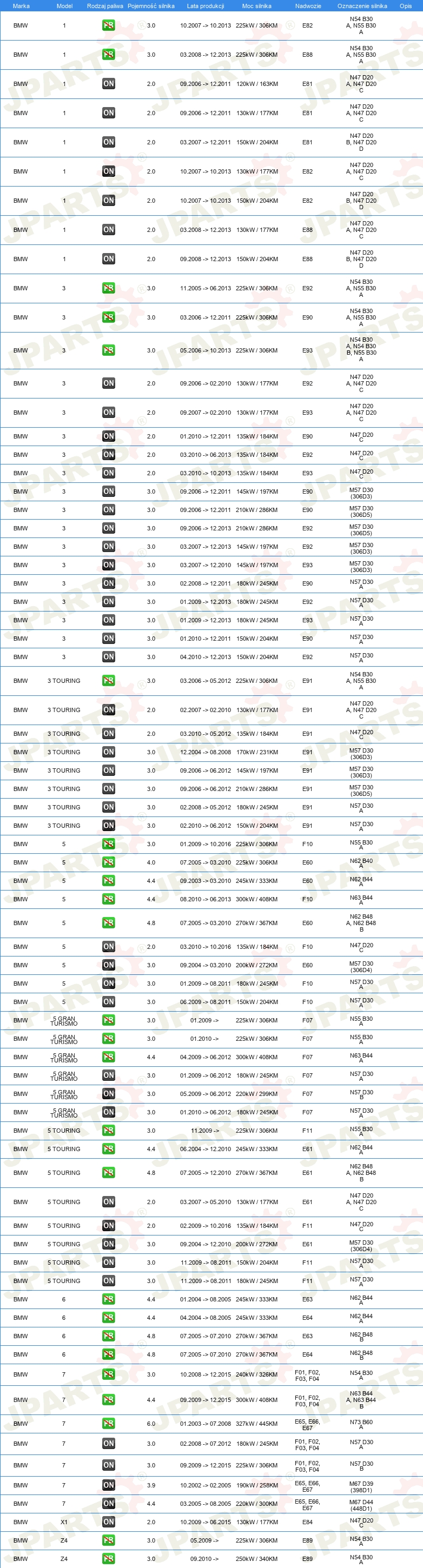Select the N73 B60 A engine code cell
The image size is (423, 1568).
pos(361,1424)
